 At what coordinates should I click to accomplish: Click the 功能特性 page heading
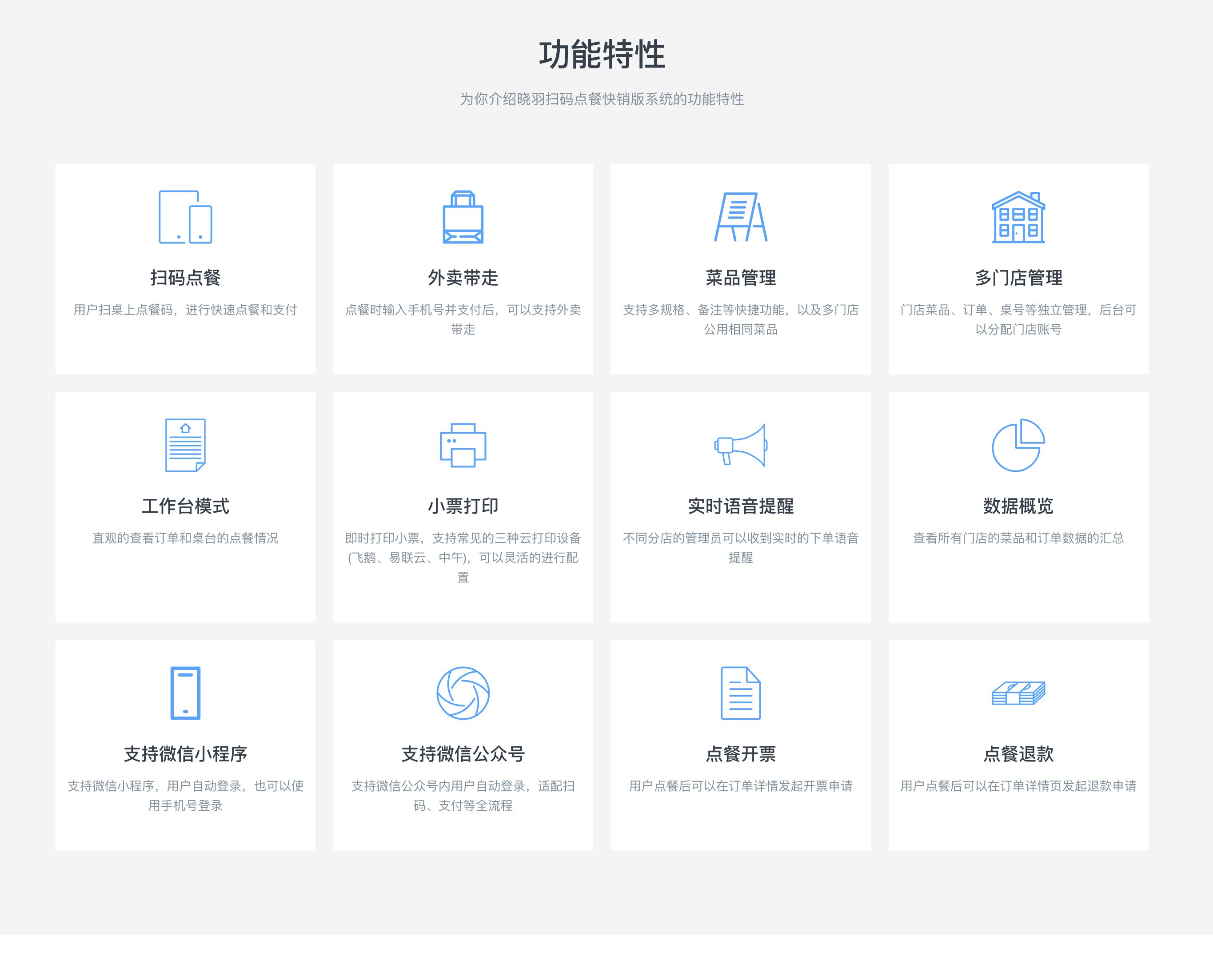[x=602, y=55]
